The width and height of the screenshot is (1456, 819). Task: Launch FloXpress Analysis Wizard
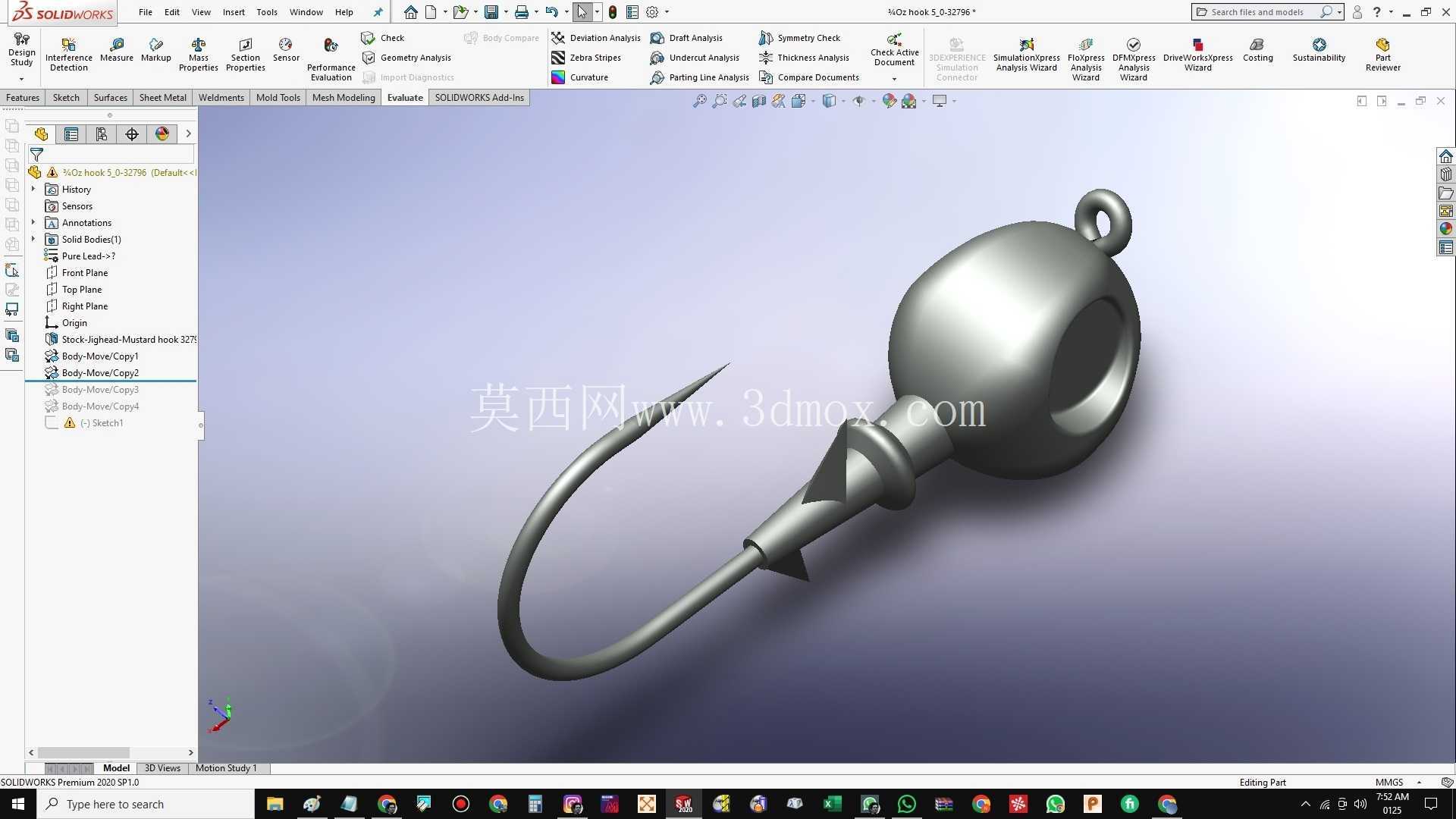click(1086, 59)
